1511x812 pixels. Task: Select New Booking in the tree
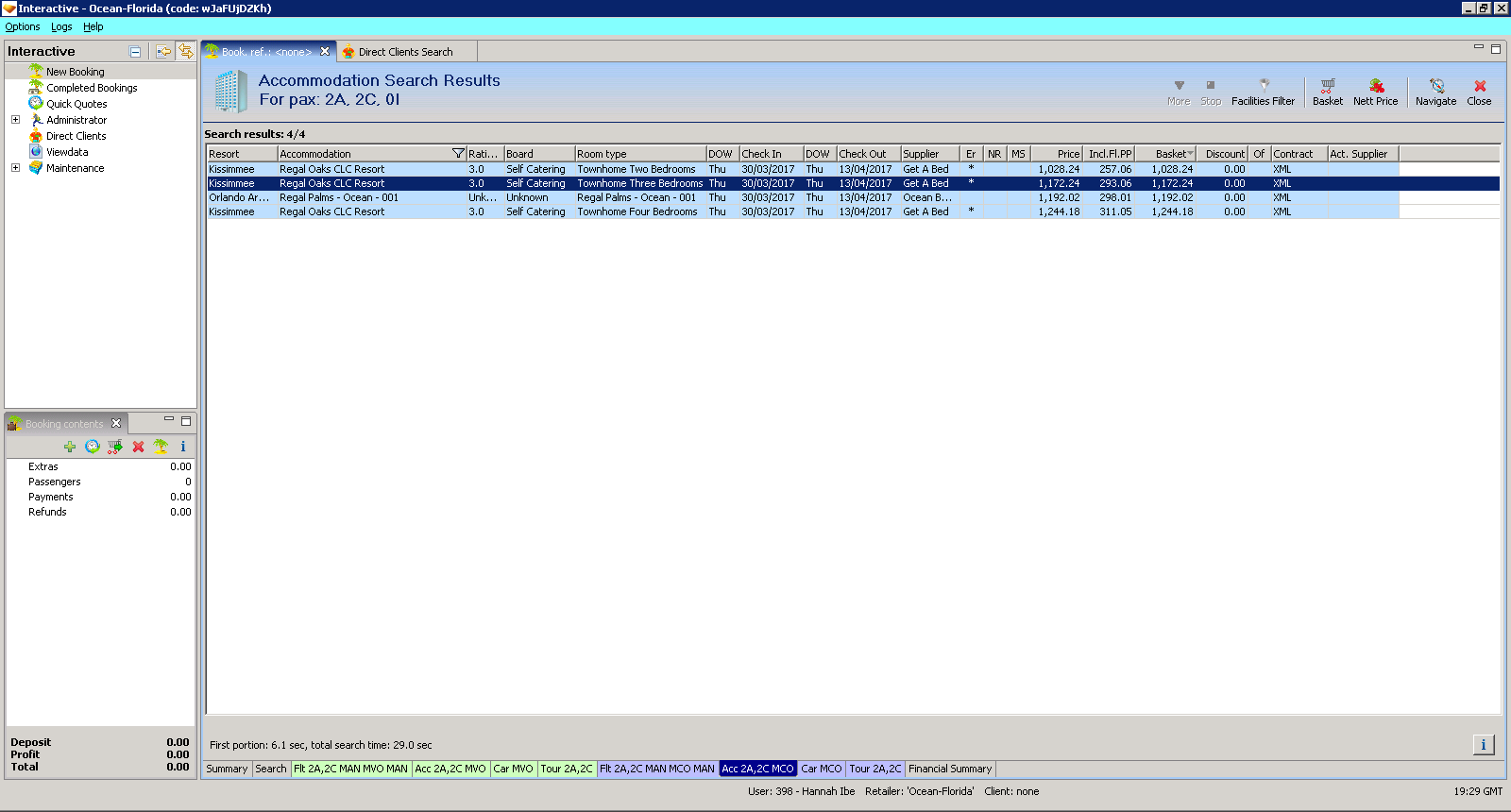(x=76, y=72)
